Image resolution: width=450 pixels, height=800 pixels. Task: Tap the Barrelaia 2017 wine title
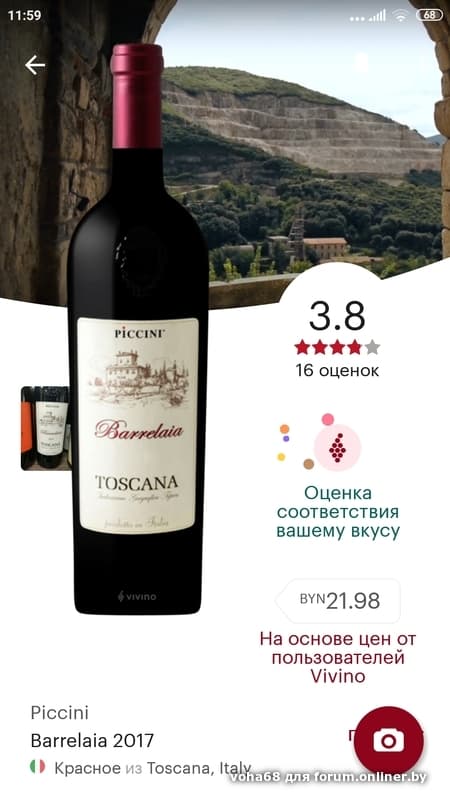point(92,740)
